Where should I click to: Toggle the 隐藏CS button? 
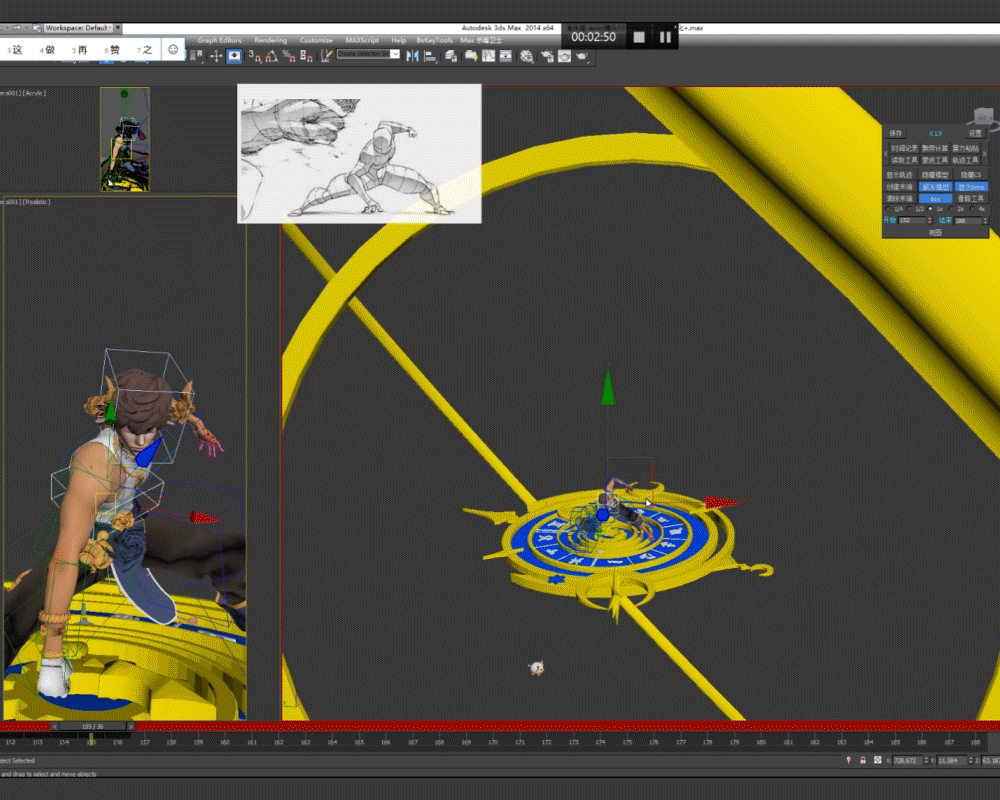pos(971,175)
